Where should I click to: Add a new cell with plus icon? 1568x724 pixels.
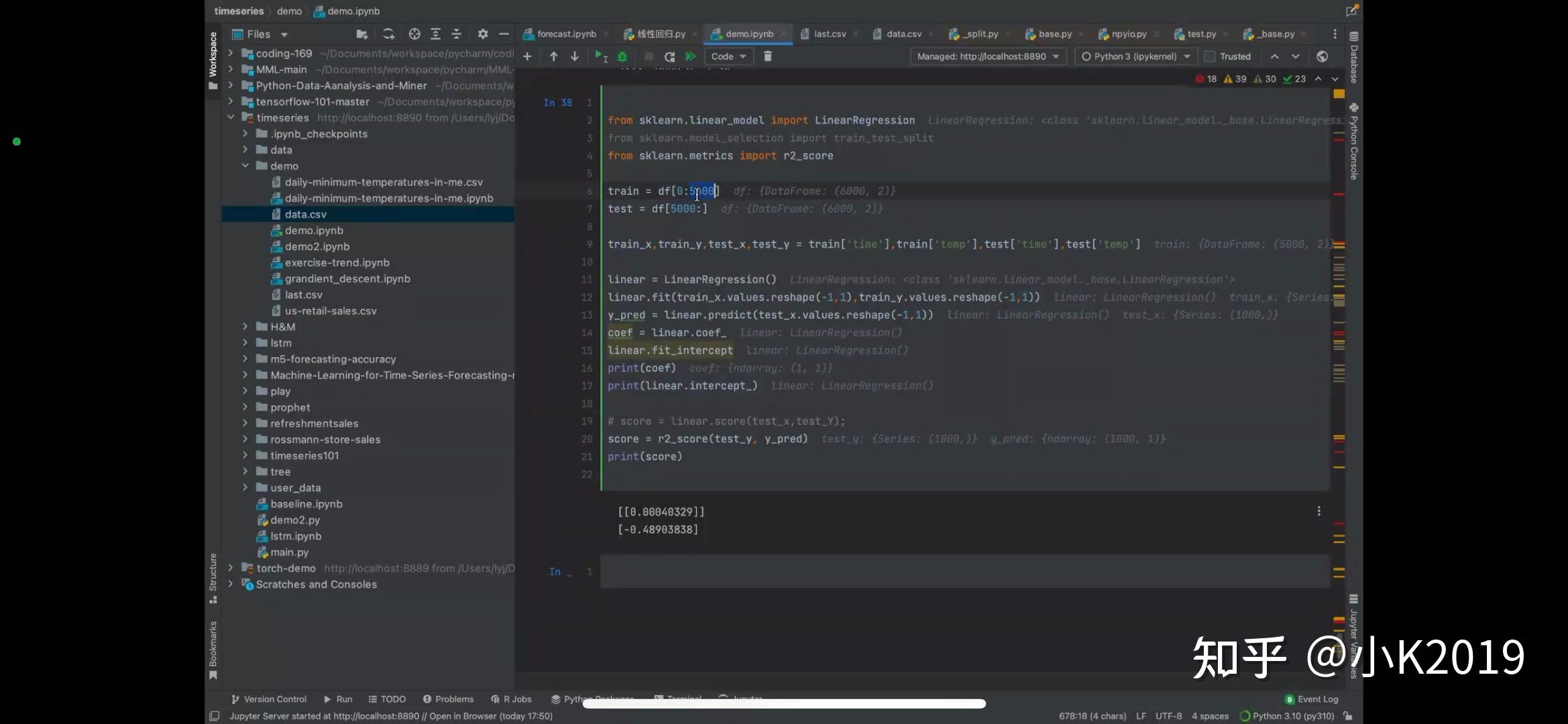527,56
